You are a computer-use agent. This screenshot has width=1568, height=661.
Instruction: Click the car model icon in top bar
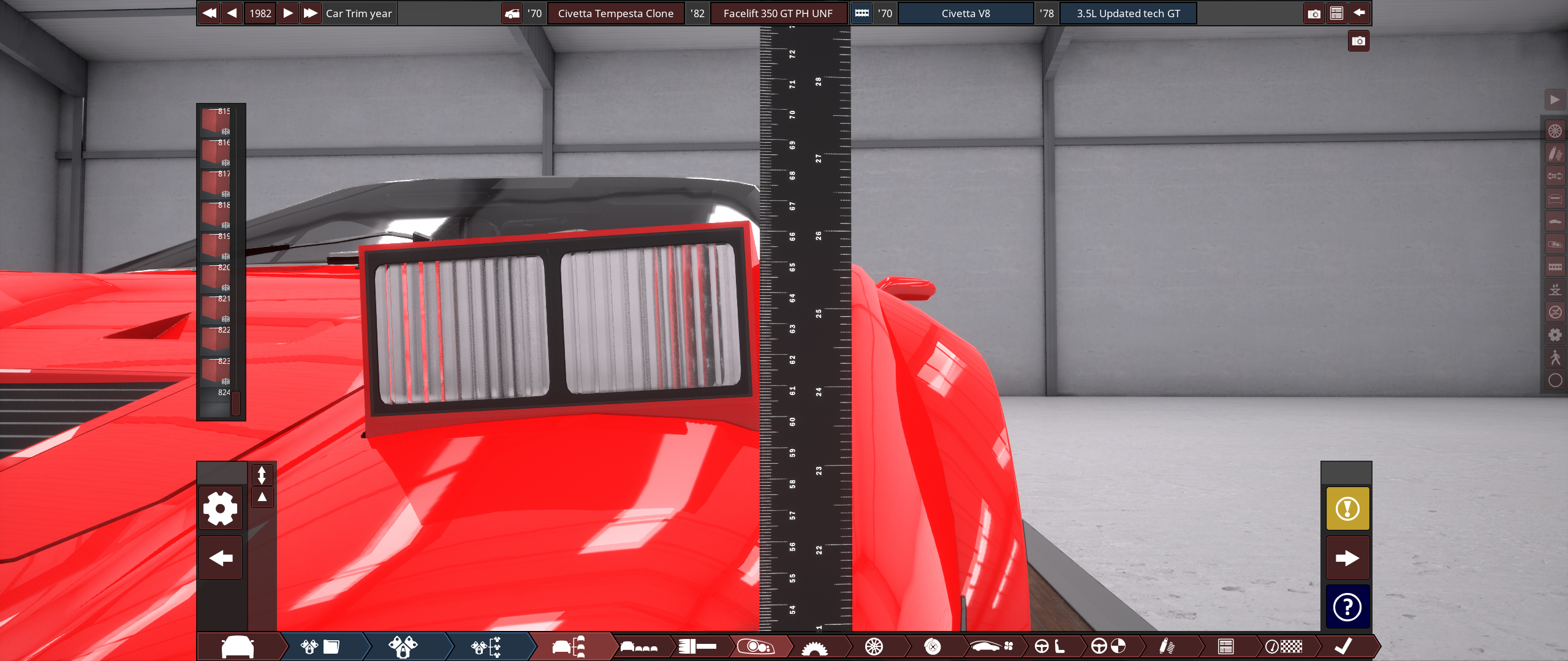pos(512,13)
